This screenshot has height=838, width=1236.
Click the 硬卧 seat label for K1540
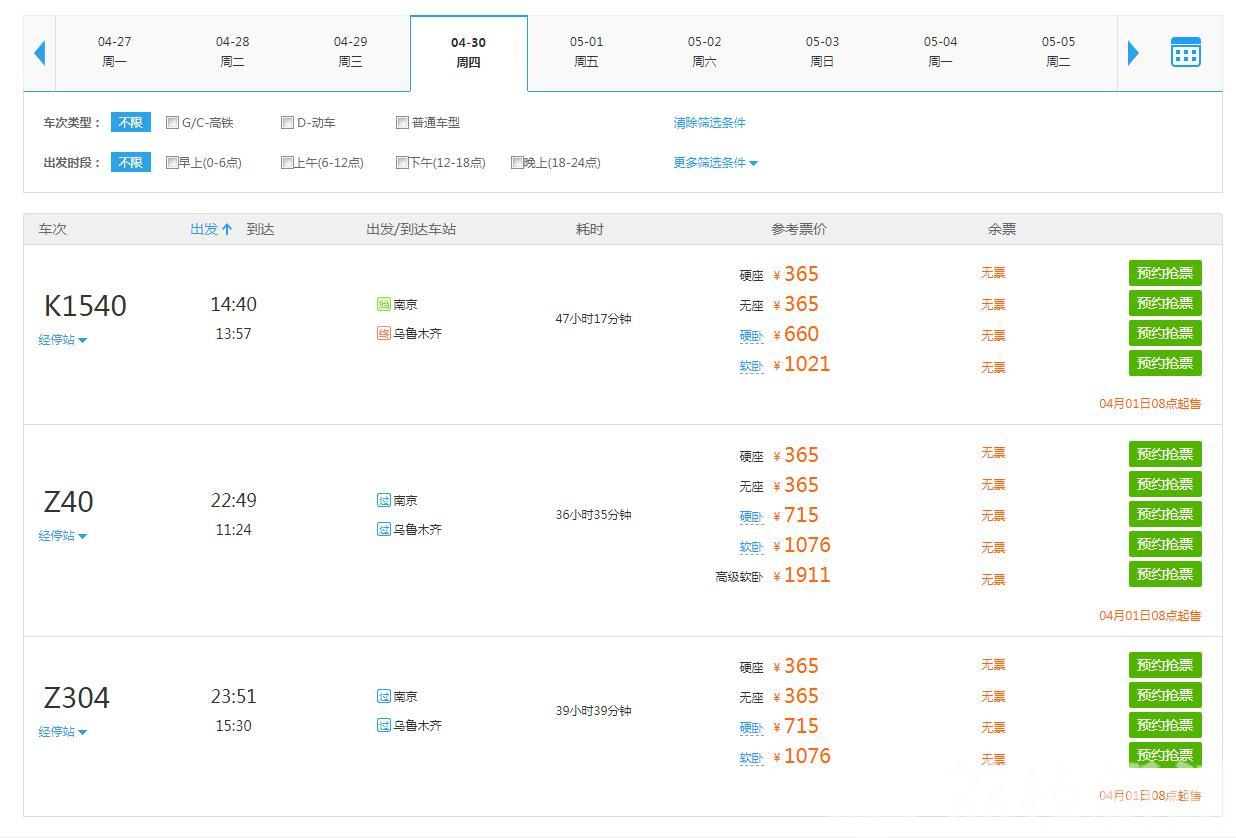pyautogui.click(x=752, y=336)
